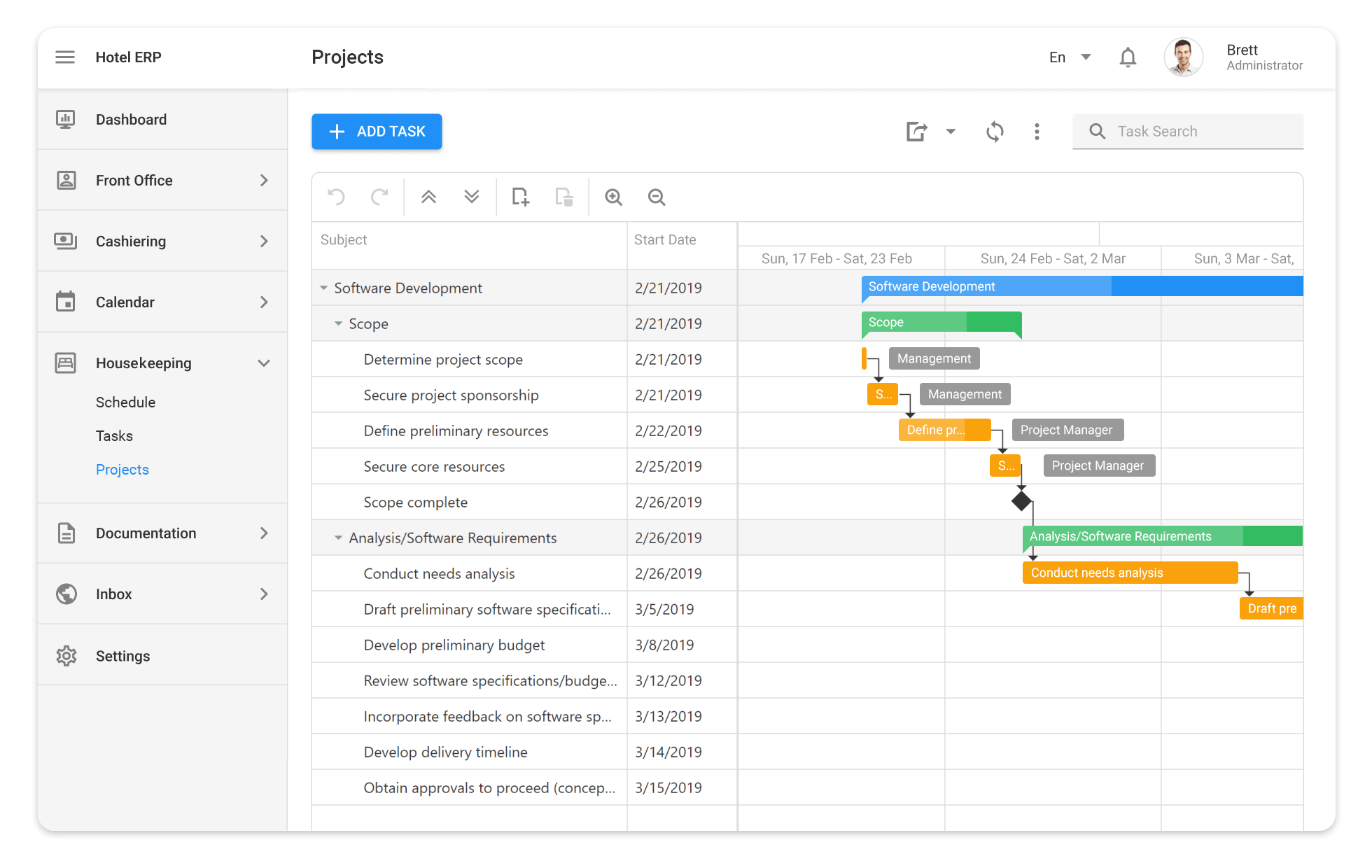Open Schedule under Housekeeping
1372x868 pixels.
click(125, 402)
